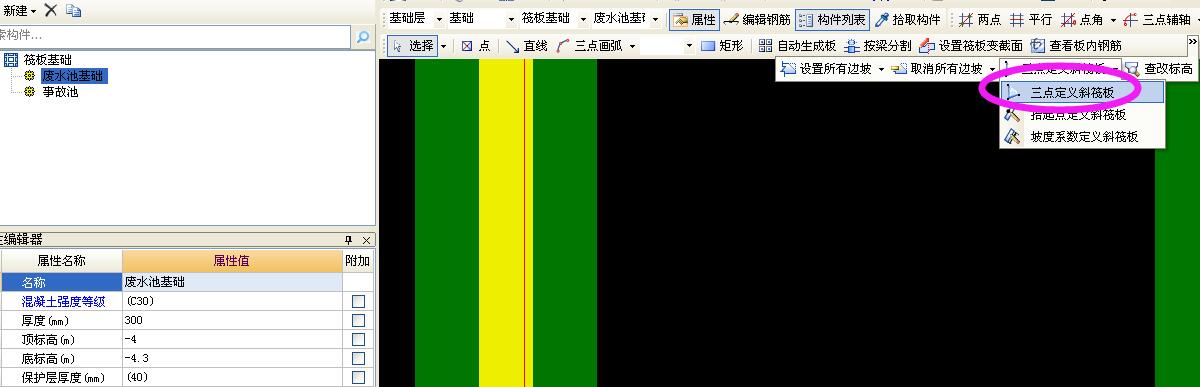Click 点角 point-angle tool
1200x387 pixels.
coord(1082,19)
